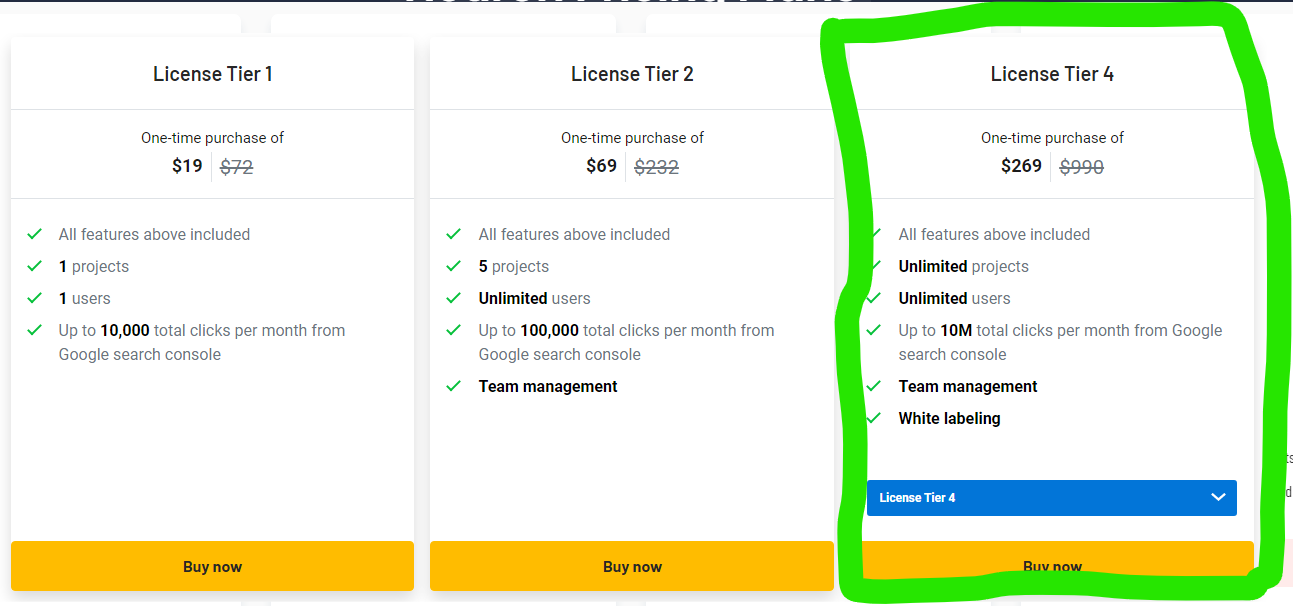Click the checkmark beside Tier 2 "Team management"

click(454, 386)
